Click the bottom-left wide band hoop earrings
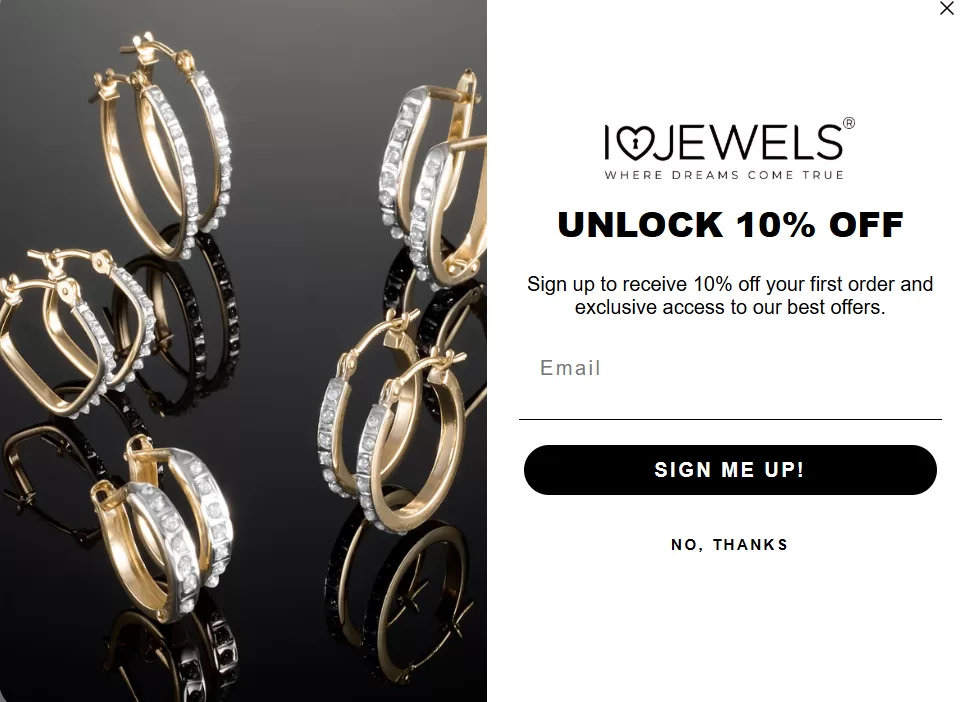 [163, 528]
